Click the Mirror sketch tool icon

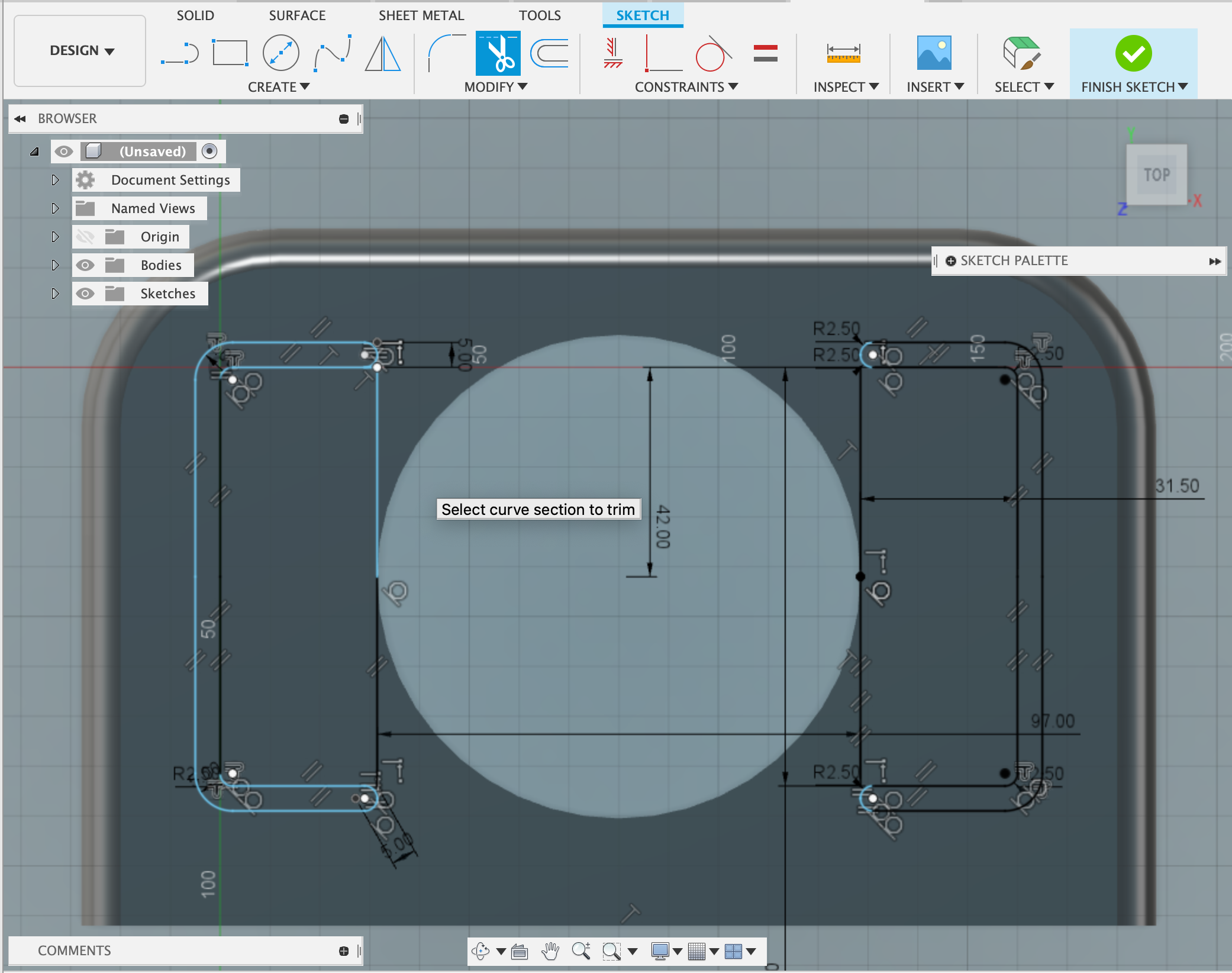(x=383, y=53)
